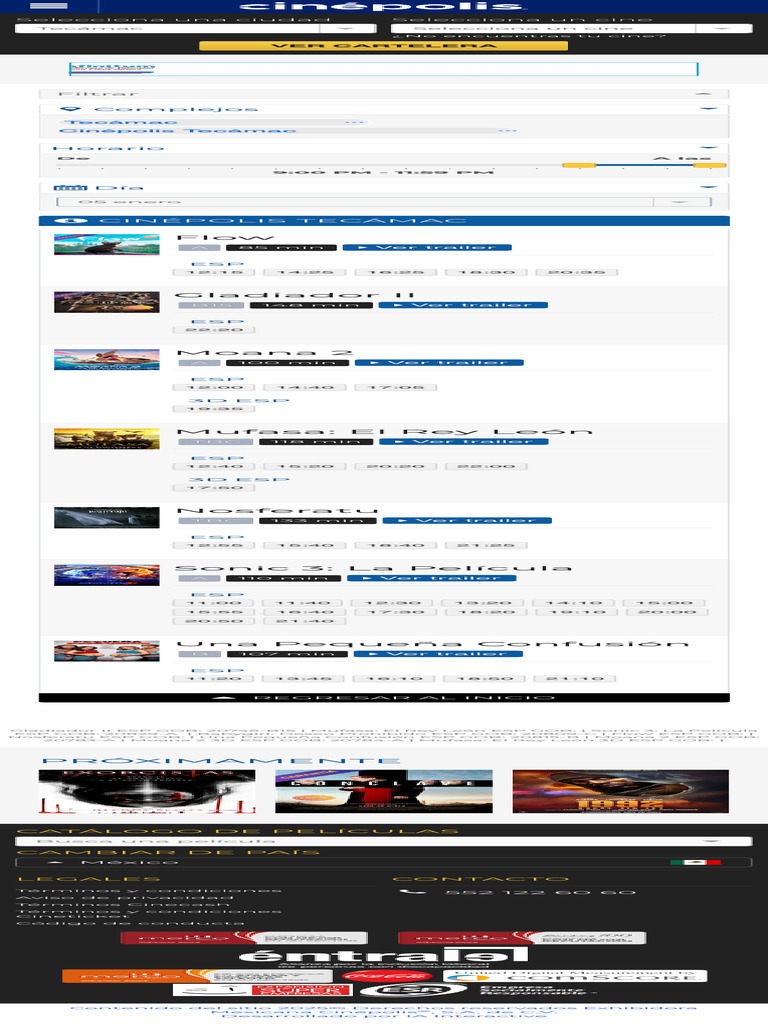Play the Sonic 3 trailer
This screenshot has height=1024, width=768.
pyautogui.click(x=432, y=578)
